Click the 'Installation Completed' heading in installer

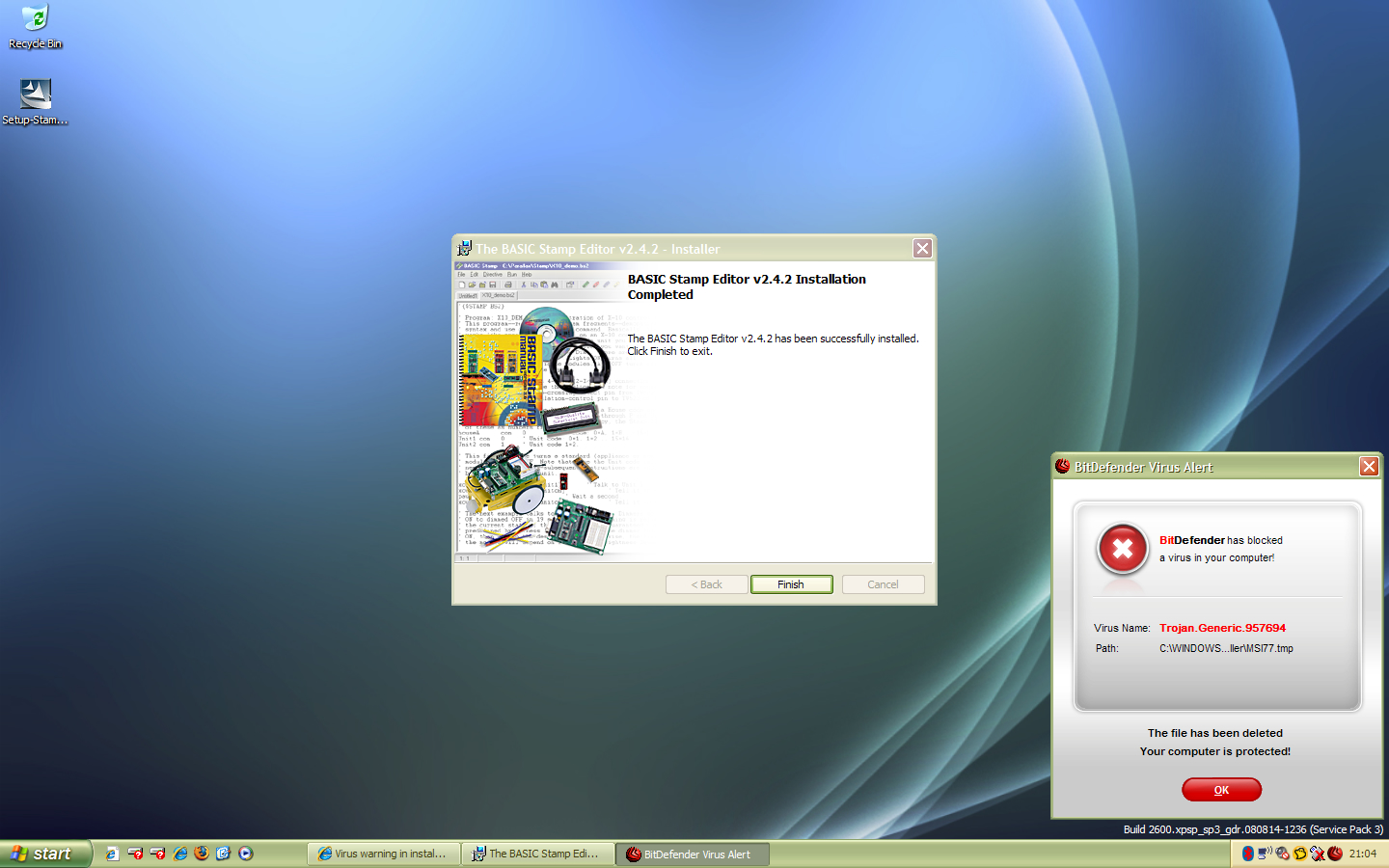point(747,286)
